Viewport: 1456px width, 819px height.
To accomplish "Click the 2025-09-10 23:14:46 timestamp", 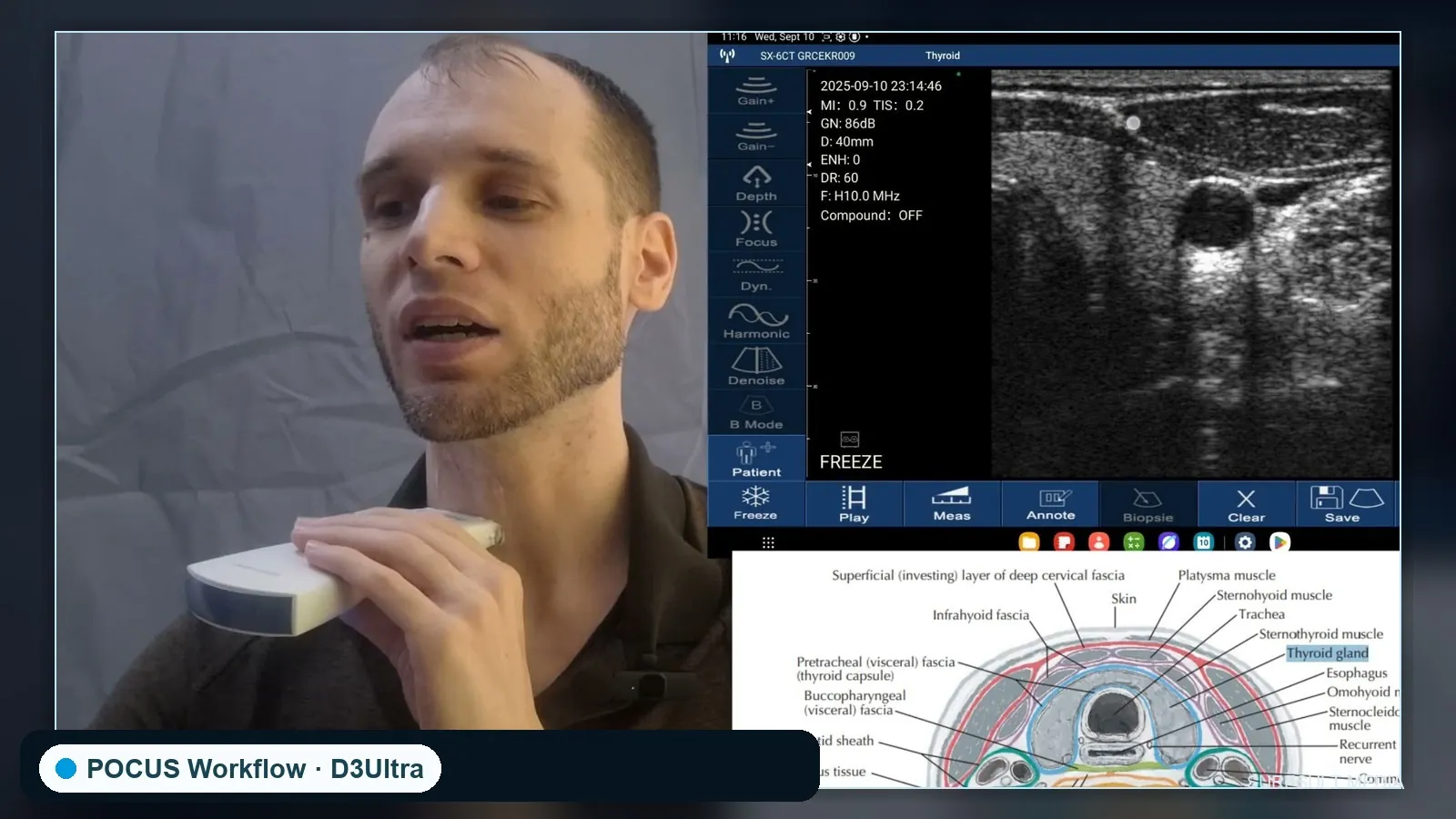I will click(881, 86).
